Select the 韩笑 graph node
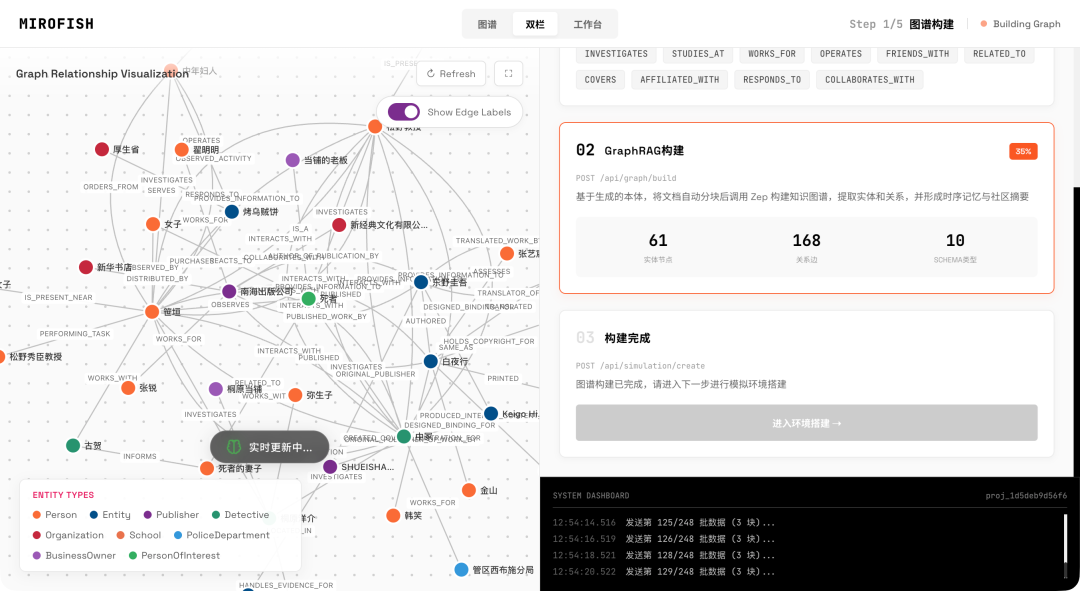Image resolution: width=1080 pixels, height=591 pixels. (393, 515)
